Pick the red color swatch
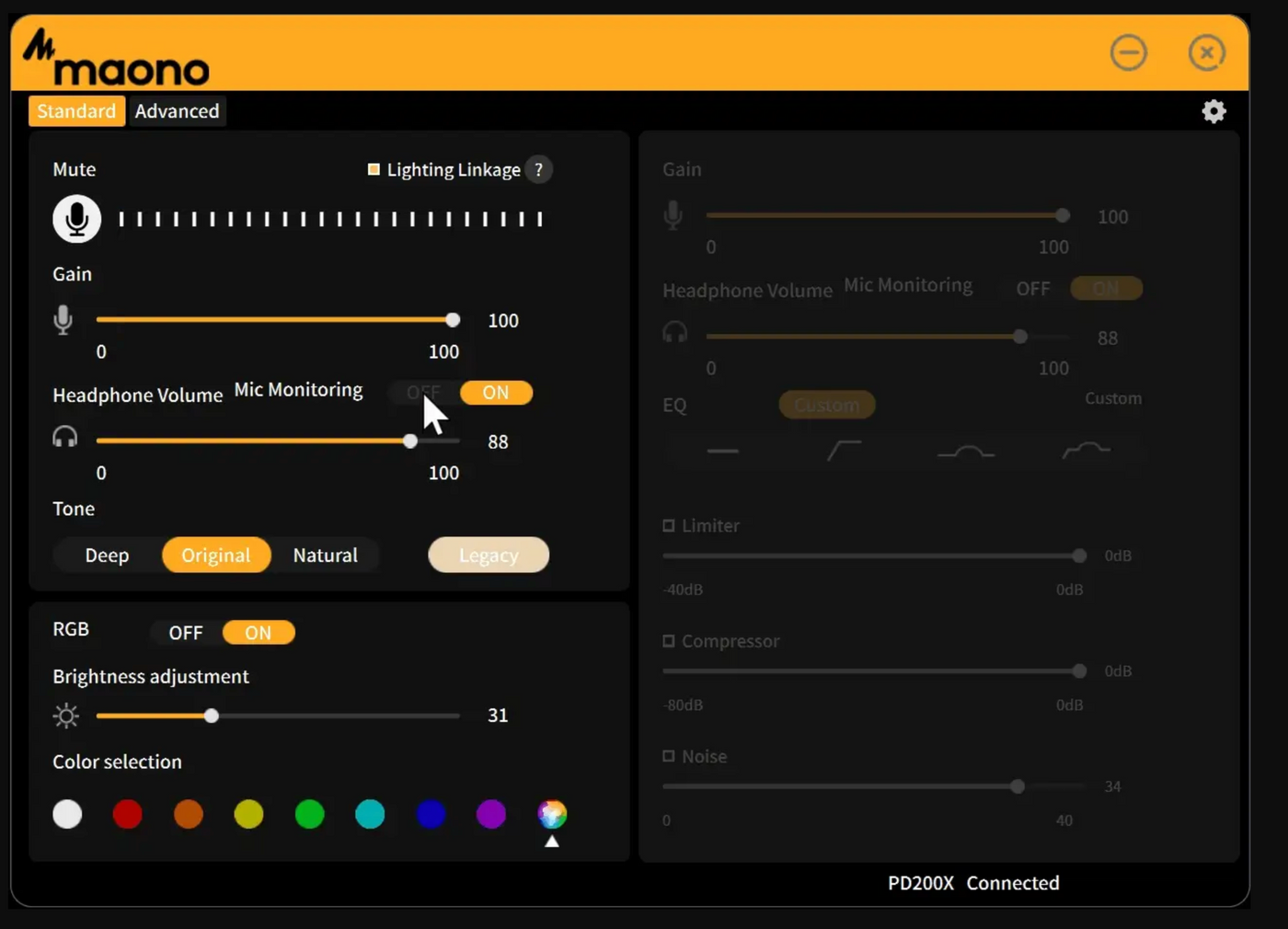The image size is (1288, 929). pyautogui.click(x=127, y=813)
